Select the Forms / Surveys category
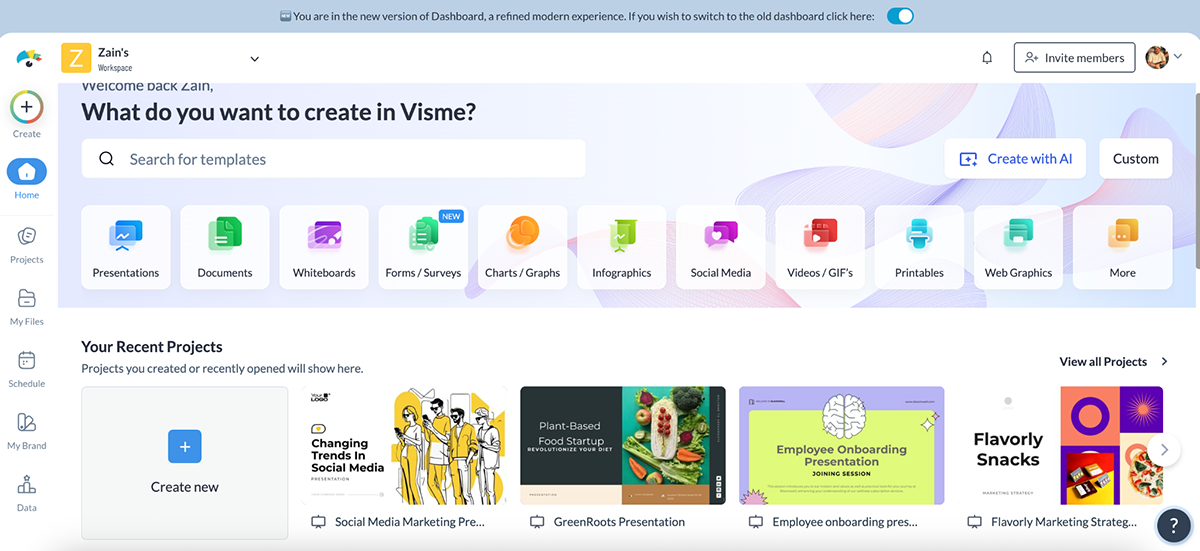This screenshot has height=551, width=1200. point(423,247)
